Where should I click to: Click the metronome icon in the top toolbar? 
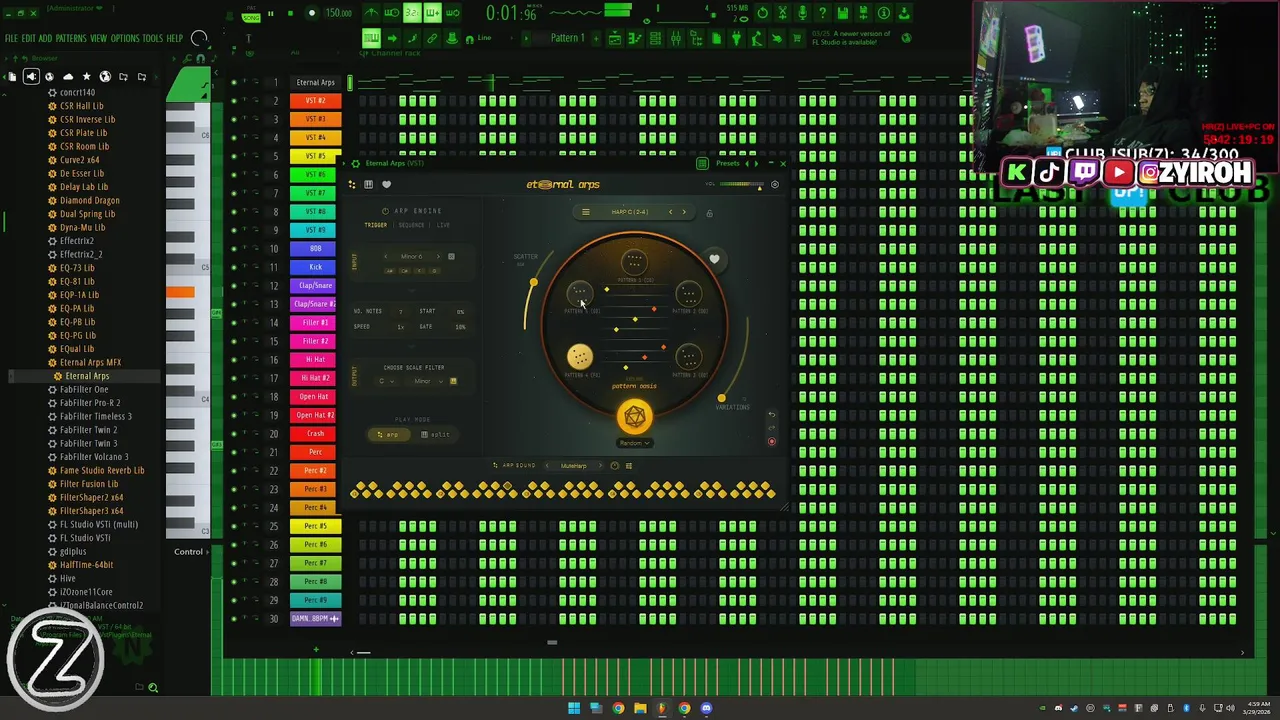[x=372, y=13]
